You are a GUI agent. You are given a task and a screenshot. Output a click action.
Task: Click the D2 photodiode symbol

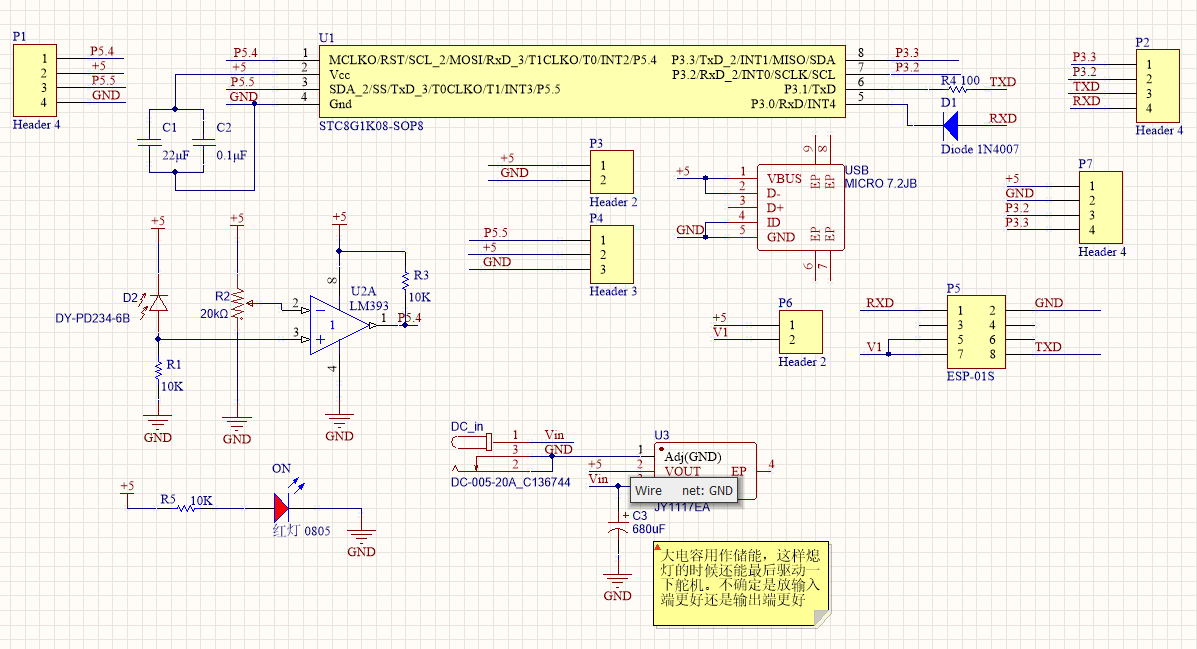(157, 303)
